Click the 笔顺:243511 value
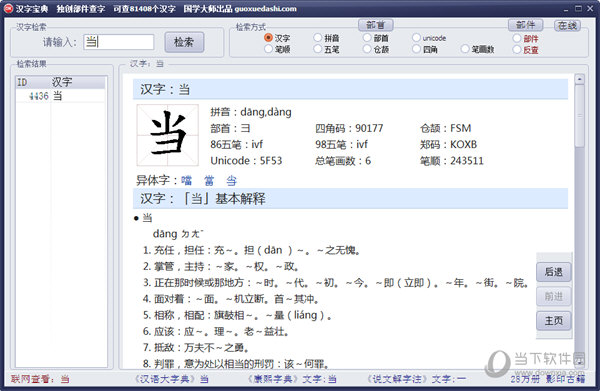 tap(452, 160)
